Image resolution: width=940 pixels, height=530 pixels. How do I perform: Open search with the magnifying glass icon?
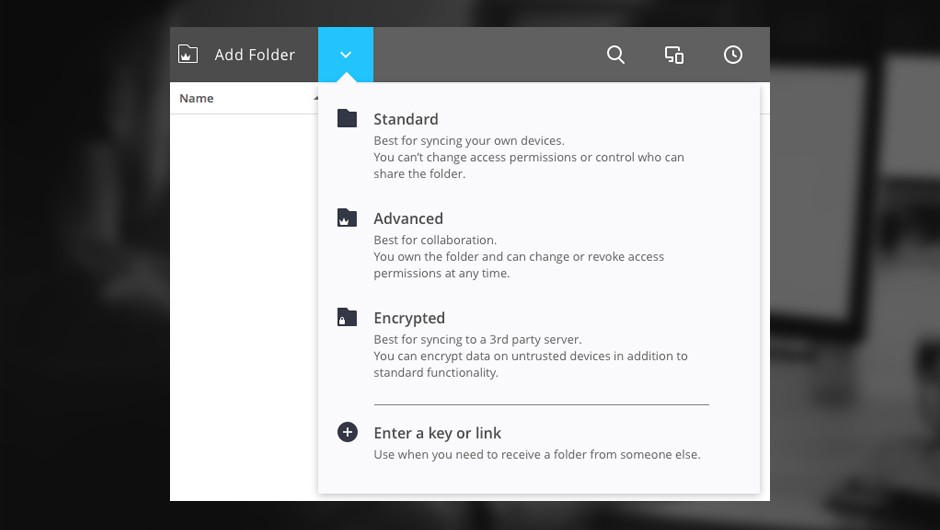click(616, 55)
